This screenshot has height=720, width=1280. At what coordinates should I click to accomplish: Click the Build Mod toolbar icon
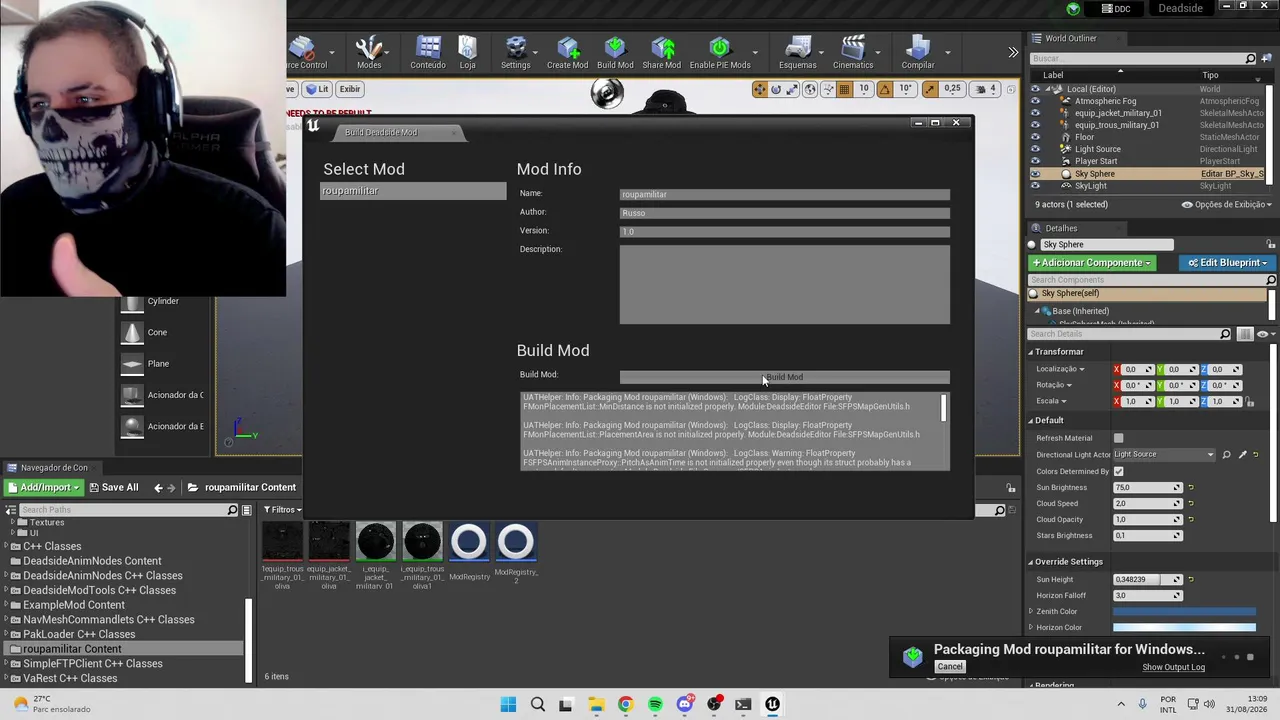tap(615, 53)
